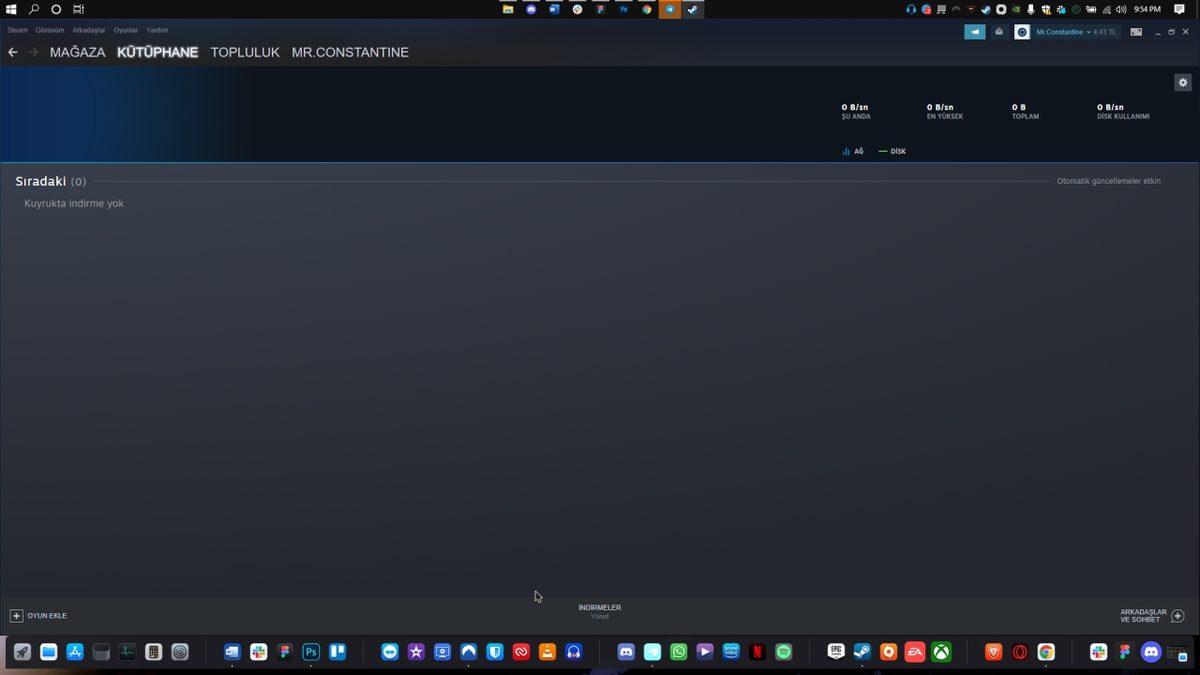Toggle the AĞ graph display

click(x=853, y=151)
